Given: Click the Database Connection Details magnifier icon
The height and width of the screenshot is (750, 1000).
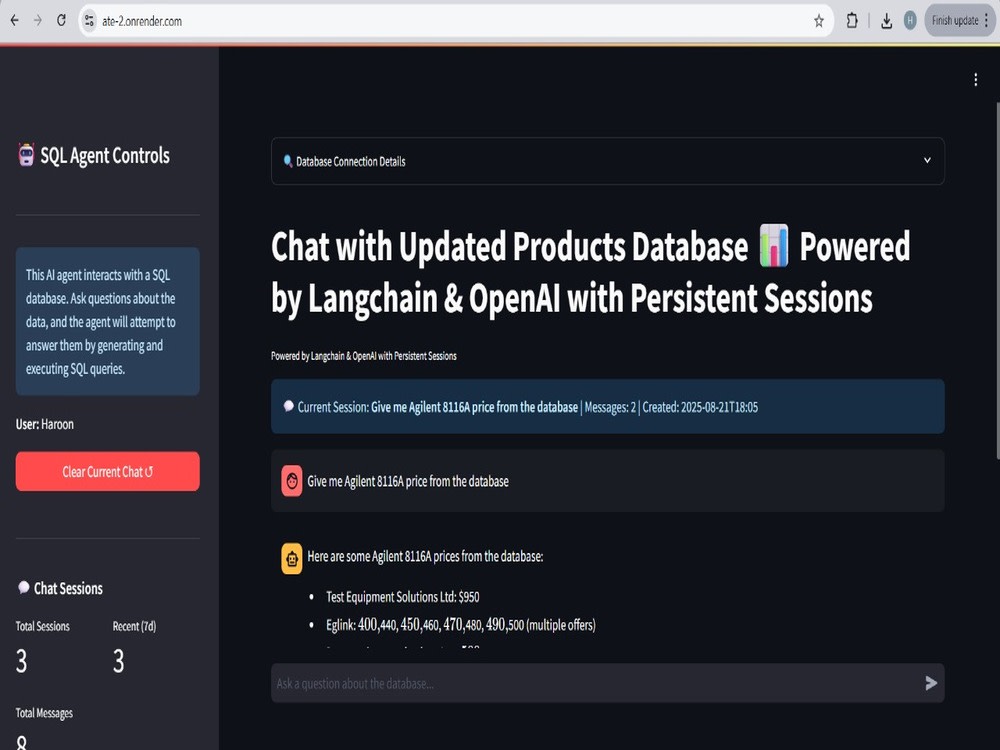Looking at the screenshot, I should 288,161.
